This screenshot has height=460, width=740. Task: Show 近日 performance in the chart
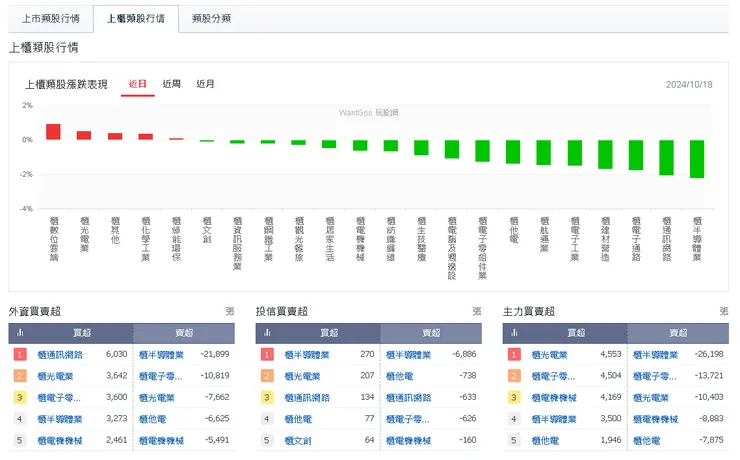[138, 84]
